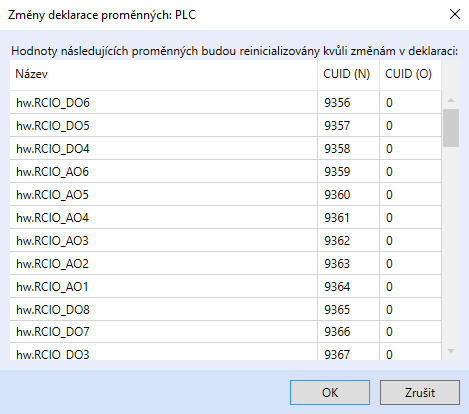This screenshot has width=469, height=414.
Task: Click the vertical scrollbar thumb
Action: [451, 128]
